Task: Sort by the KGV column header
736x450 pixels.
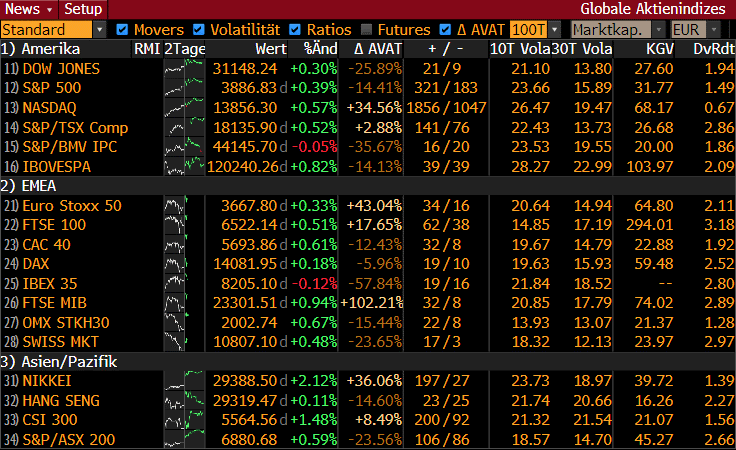Action: tap(660, 49)
